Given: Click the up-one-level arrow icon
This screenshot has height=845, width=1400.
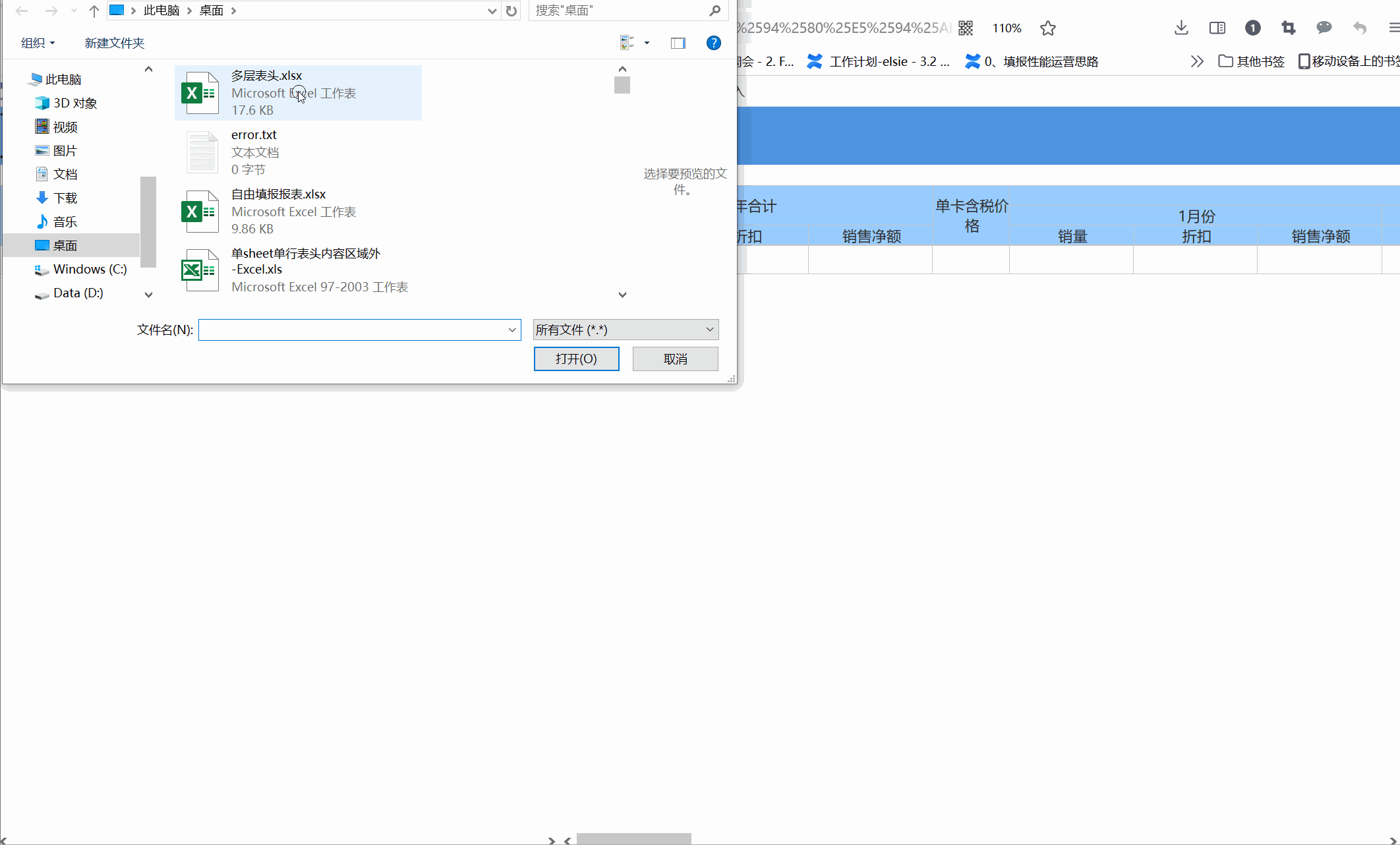Looking at the screenshot, I should pyautogui.click(x=94, y=11).
